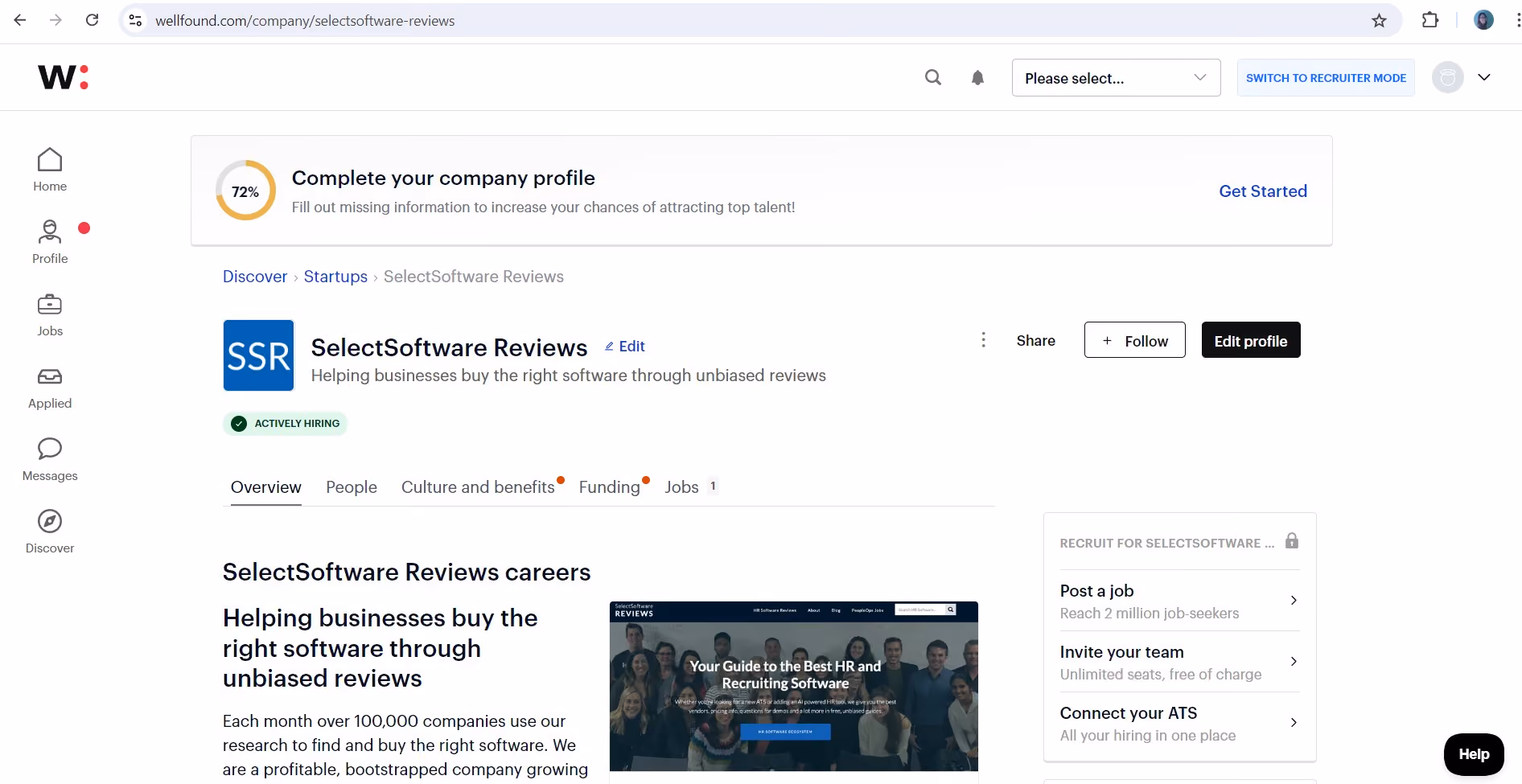
Task: Click the Edit profile button
Action: (1251, 340)
